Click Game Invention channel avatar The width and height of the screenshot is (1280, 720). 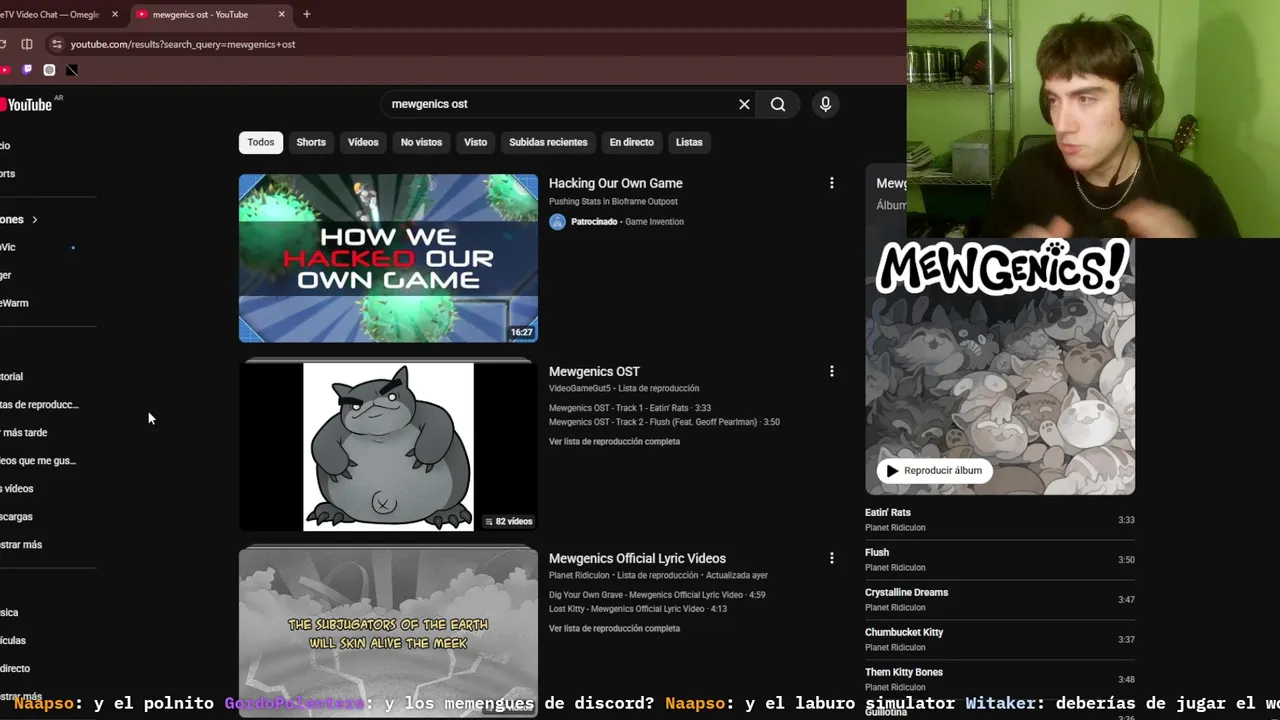tap(557, 222)
